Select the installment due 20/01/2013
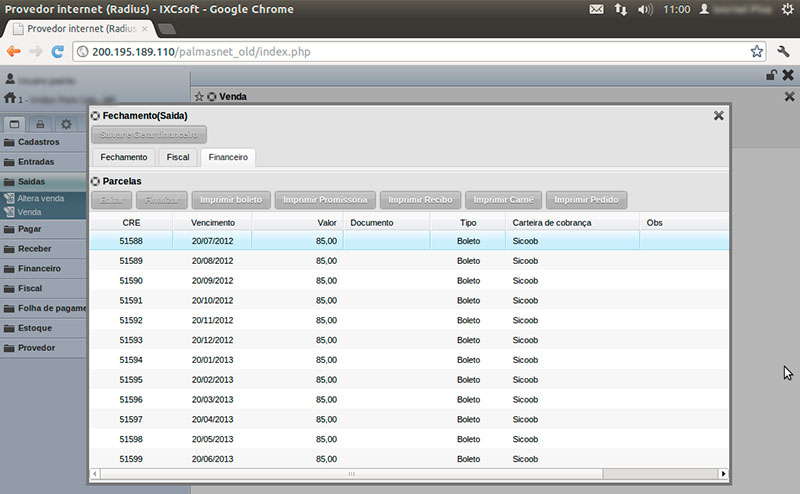 (409, 360)
